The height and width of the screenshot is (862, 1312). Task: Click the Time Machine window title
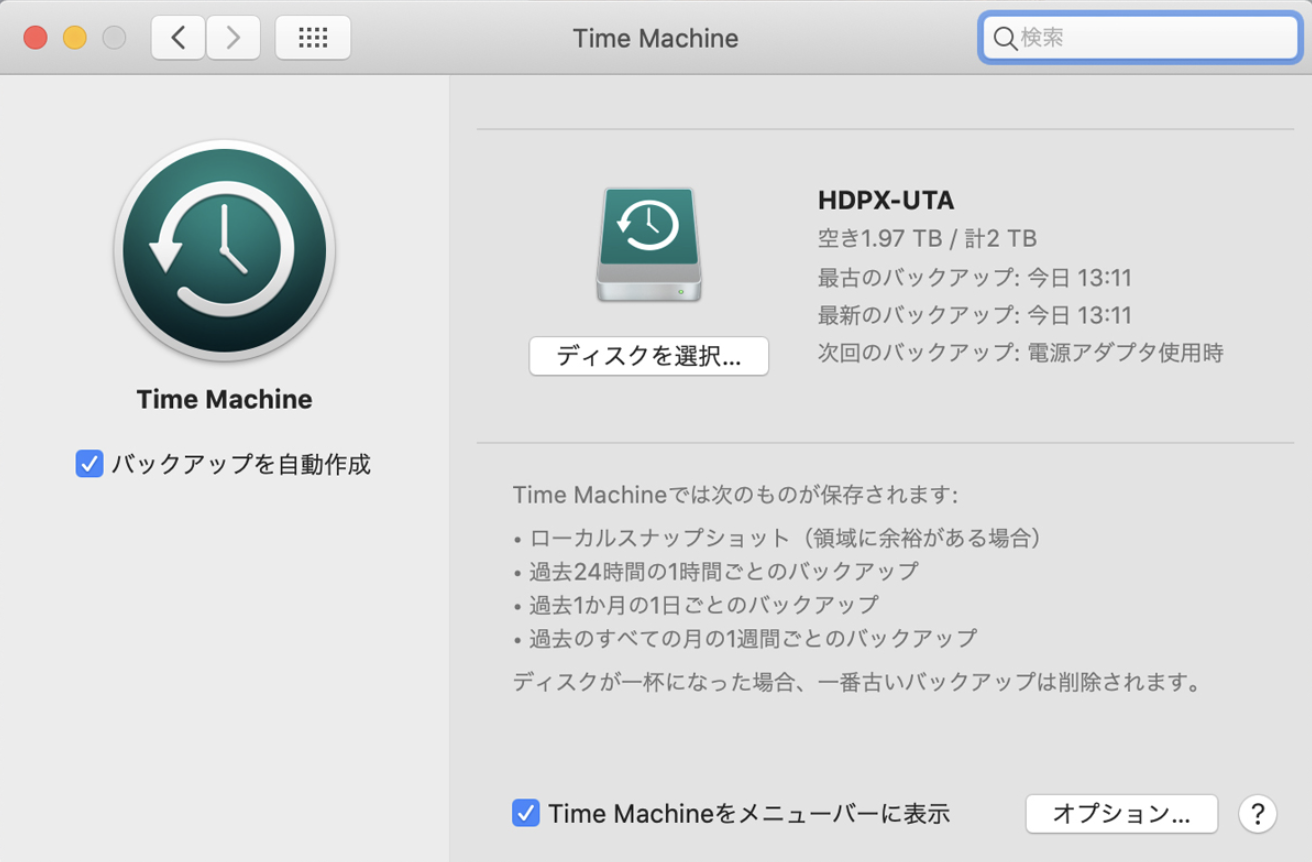pos(655,38)
